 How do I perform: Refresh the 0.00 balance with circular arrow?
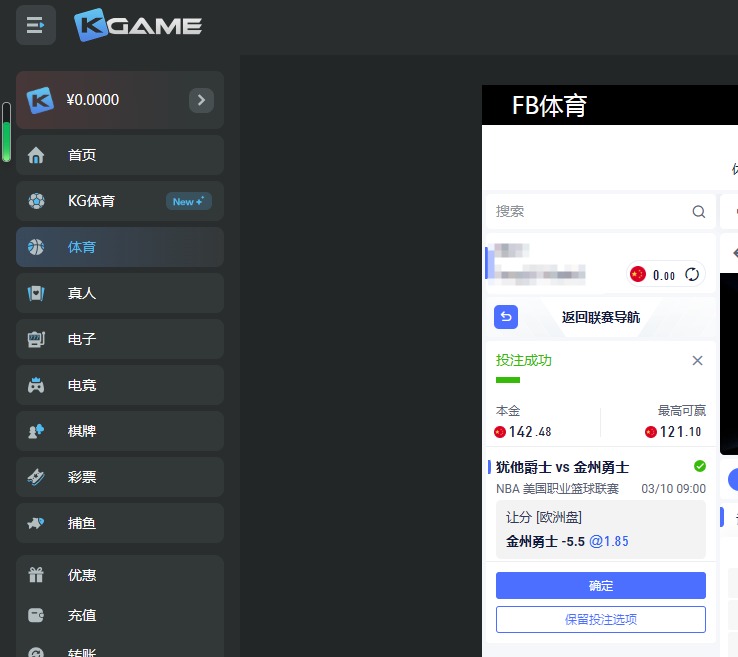pos(692,274)
